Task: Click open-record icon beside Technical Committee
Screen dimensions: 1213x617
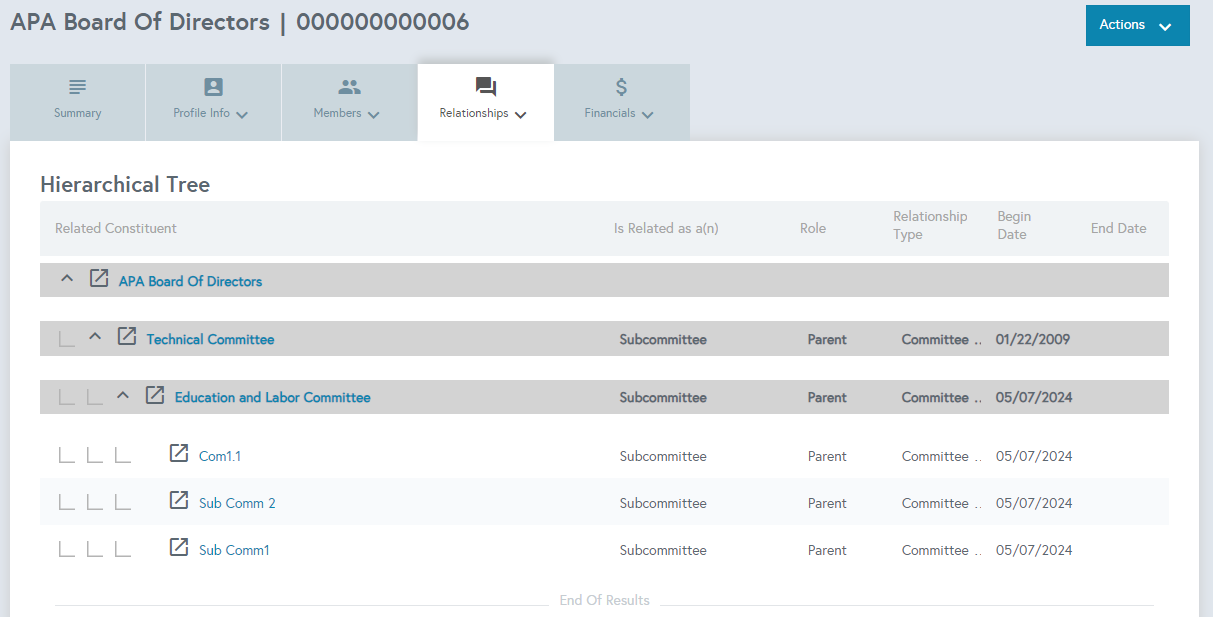Action: point(127,336)
